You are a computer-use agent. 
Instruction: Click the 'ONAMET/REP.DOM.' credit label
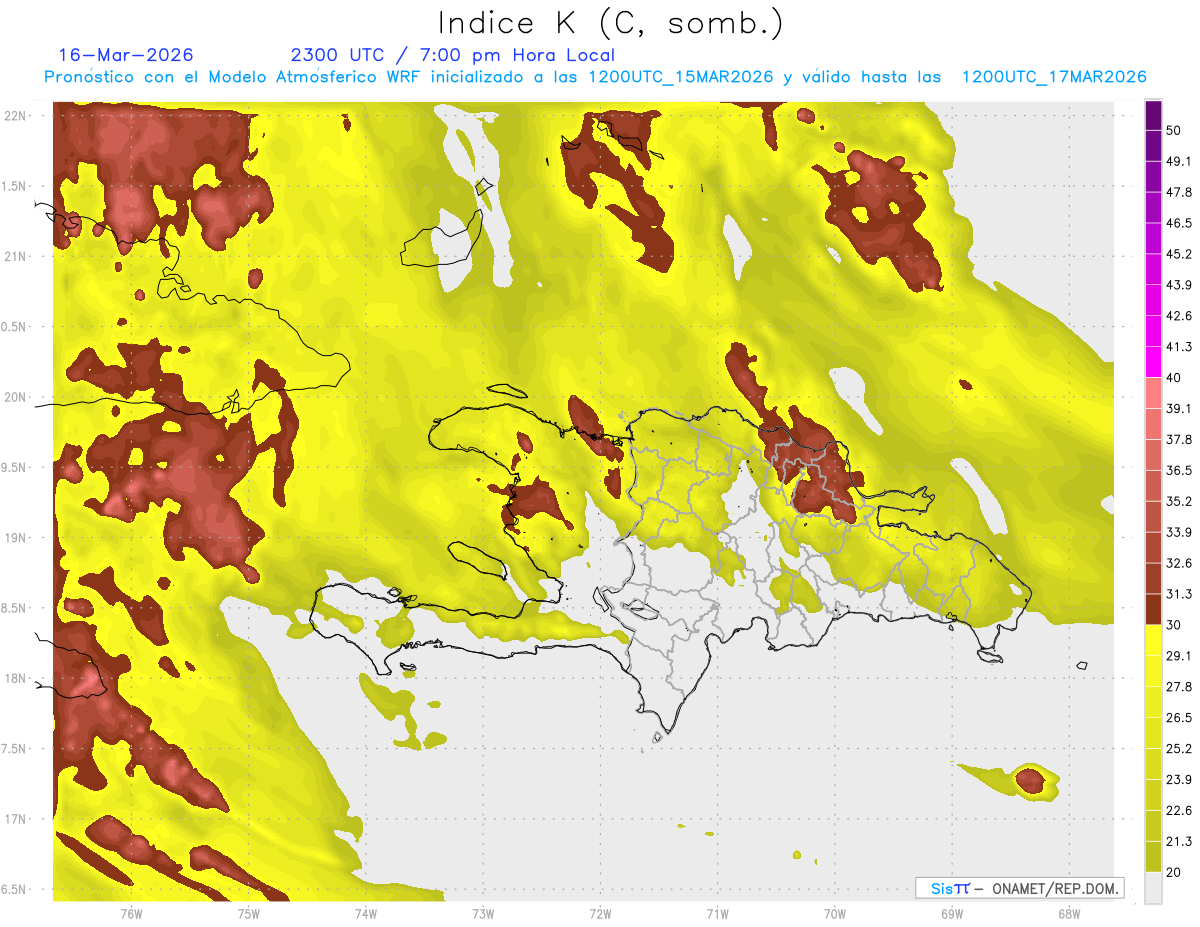(x=1056, y=888)
